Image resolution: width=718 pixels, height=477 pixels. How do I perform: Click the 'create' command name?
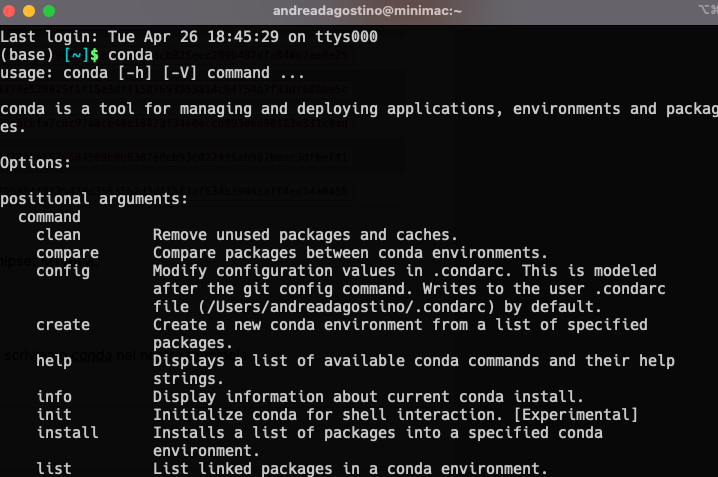pos(63,324)
